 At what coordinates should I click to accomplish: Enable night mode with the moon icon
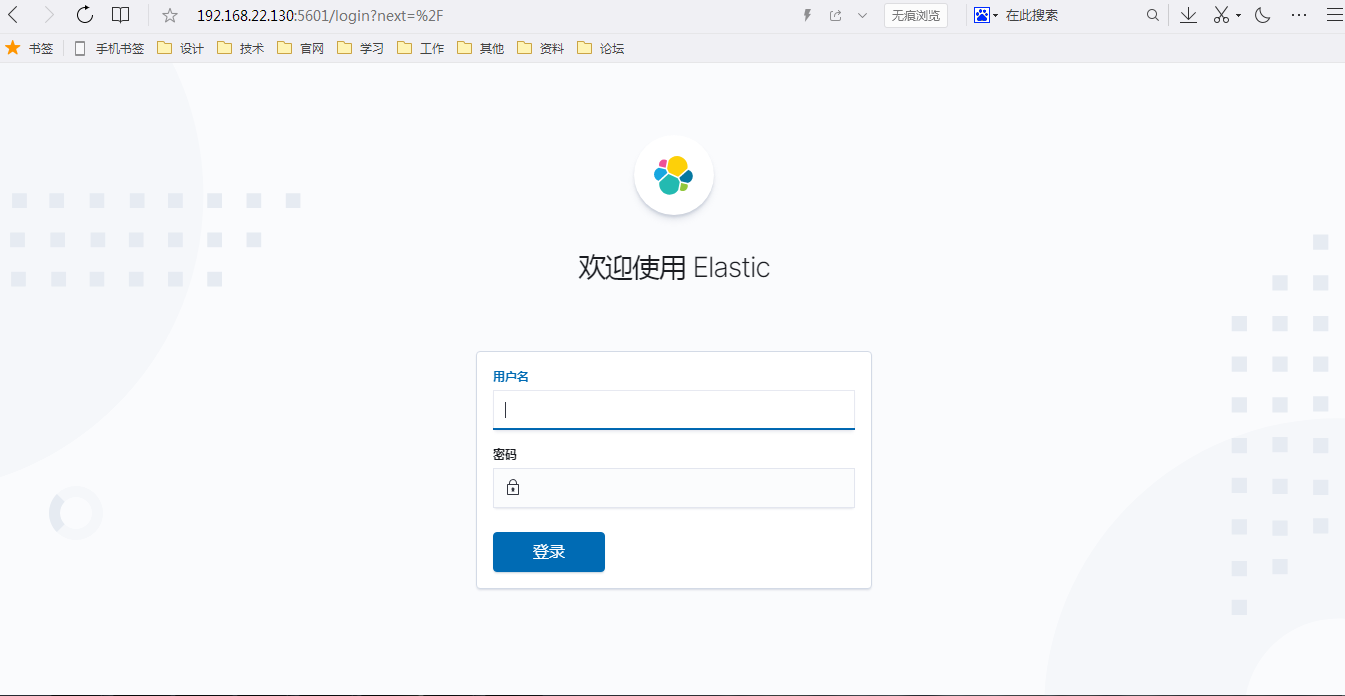point(1262,15)
